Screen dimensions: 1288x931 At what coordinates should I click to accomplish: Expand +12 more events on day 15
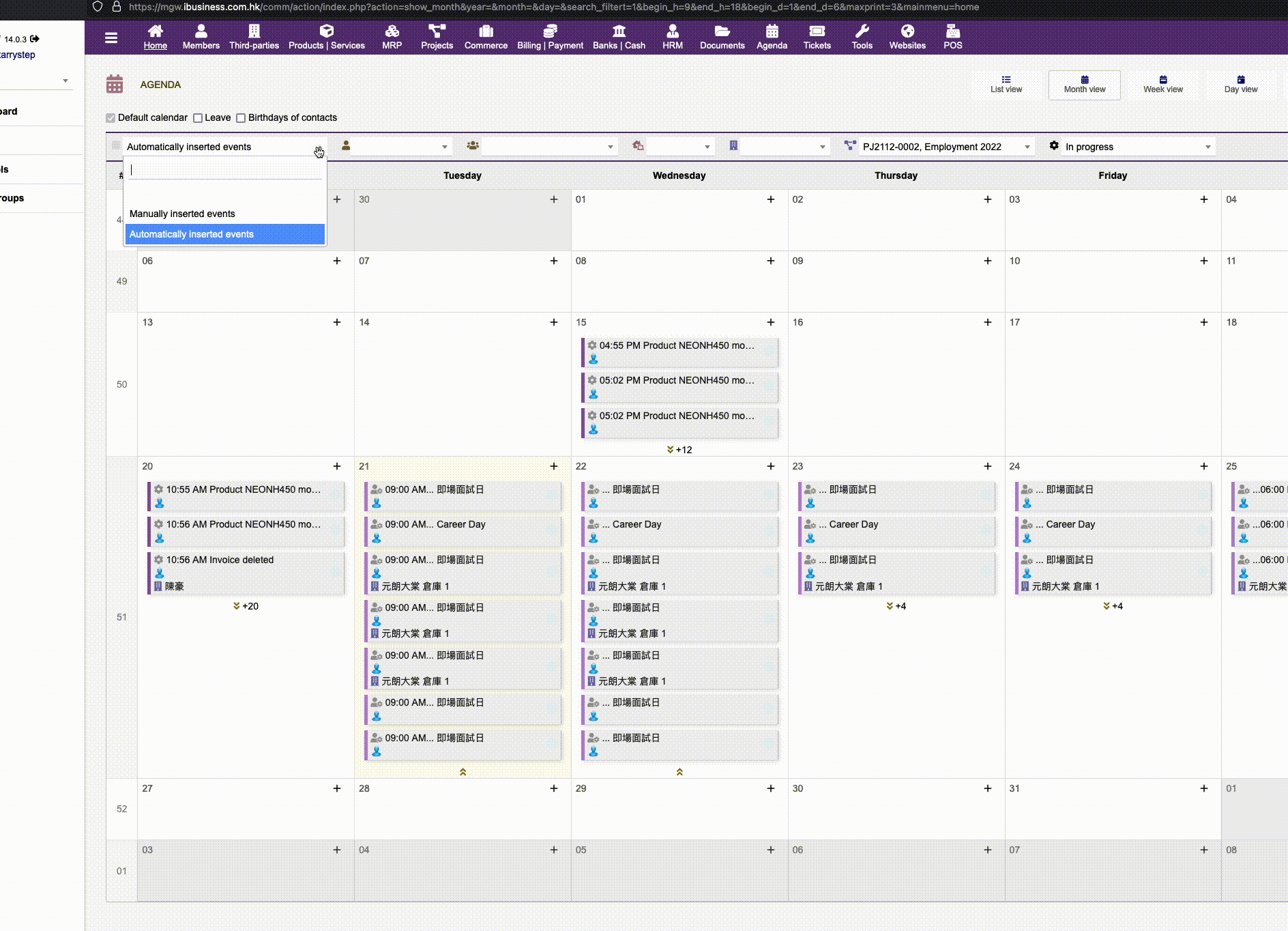(x=679, y=450)
